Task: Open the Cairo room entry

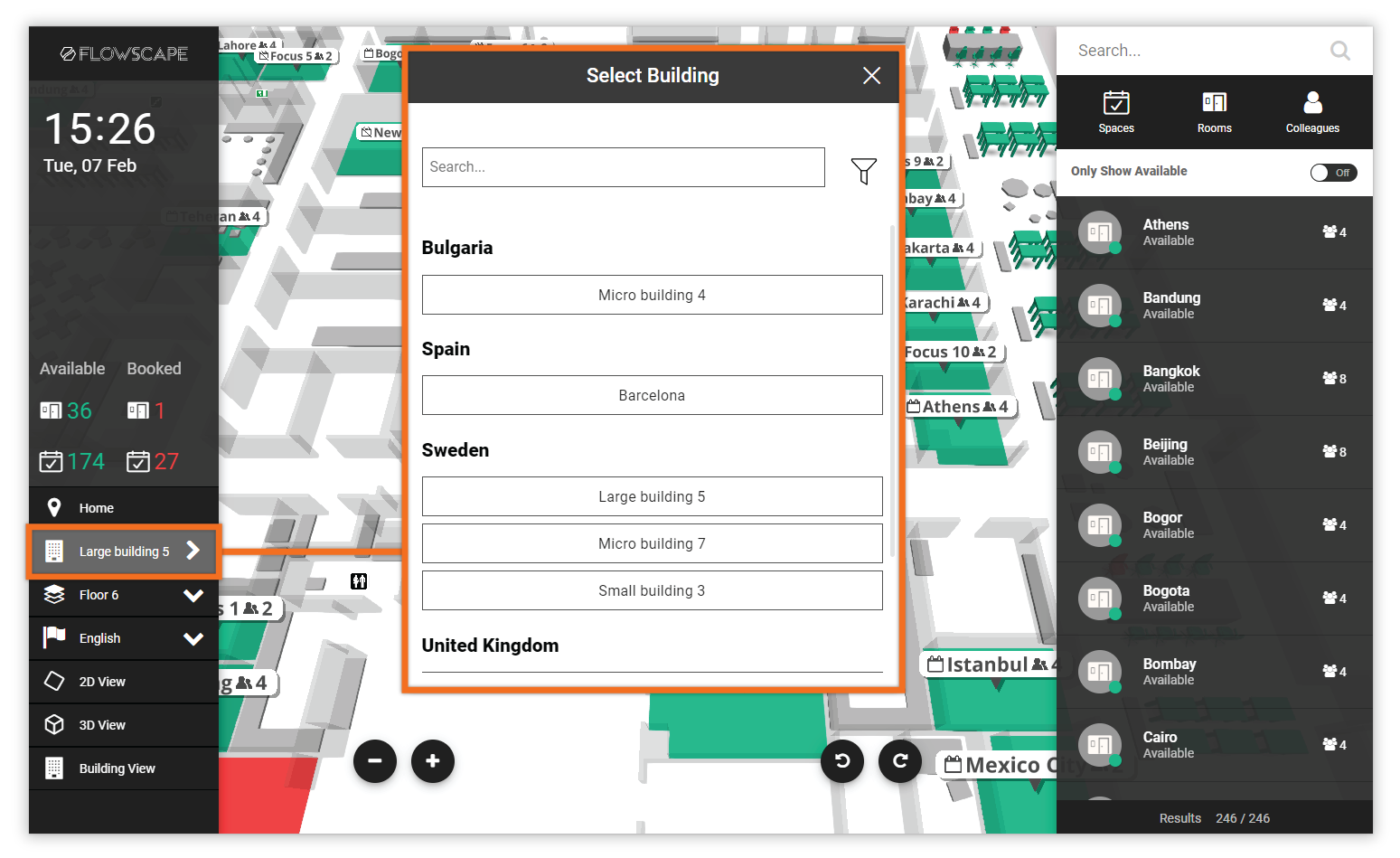Action: (1215, 745)
